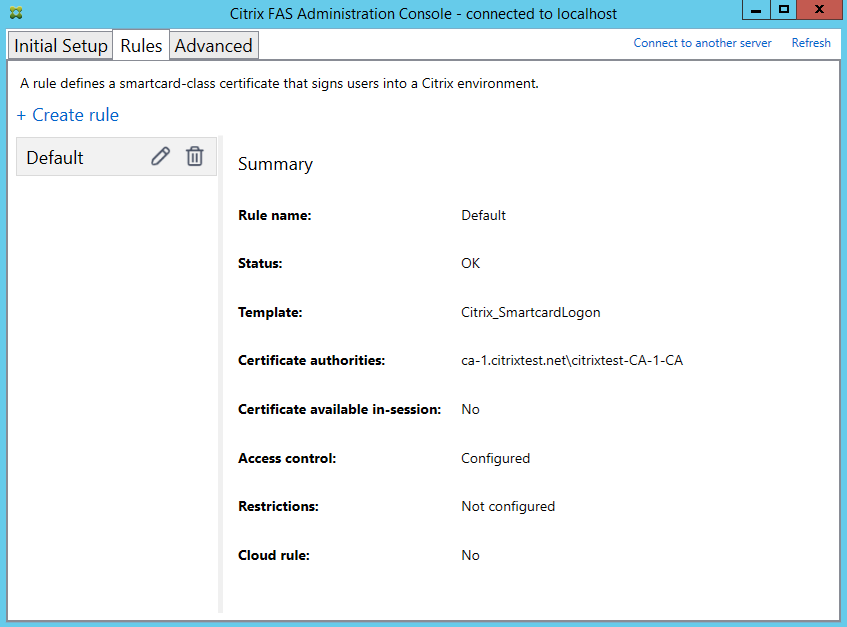This screenshot has height=627, width=847.
Task: Click the Template label
Action: pyautogui.click(x=270, y=312)
